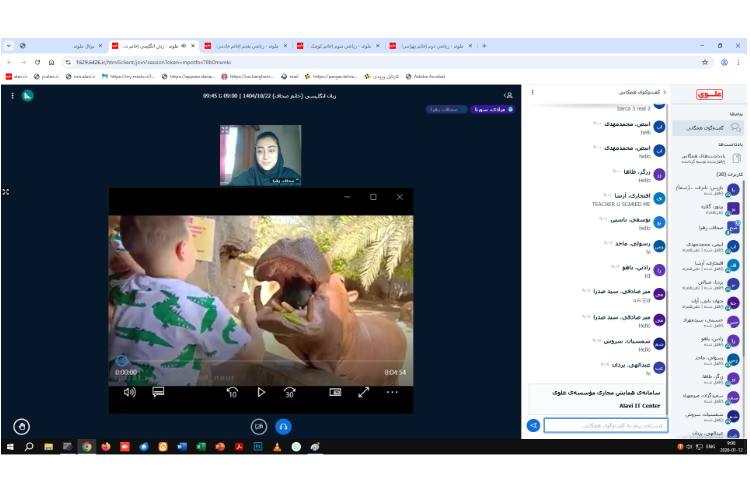Open video subtitles and captions menu

coord(158,393)
